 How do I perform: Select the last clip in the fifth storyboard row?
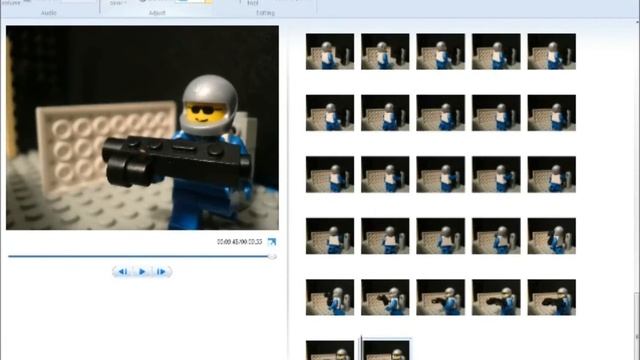(551, 297)
